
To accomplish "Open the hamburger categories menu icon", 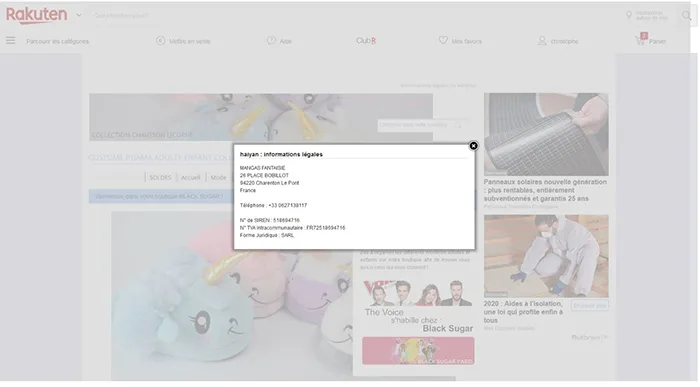I will [10, 41].
